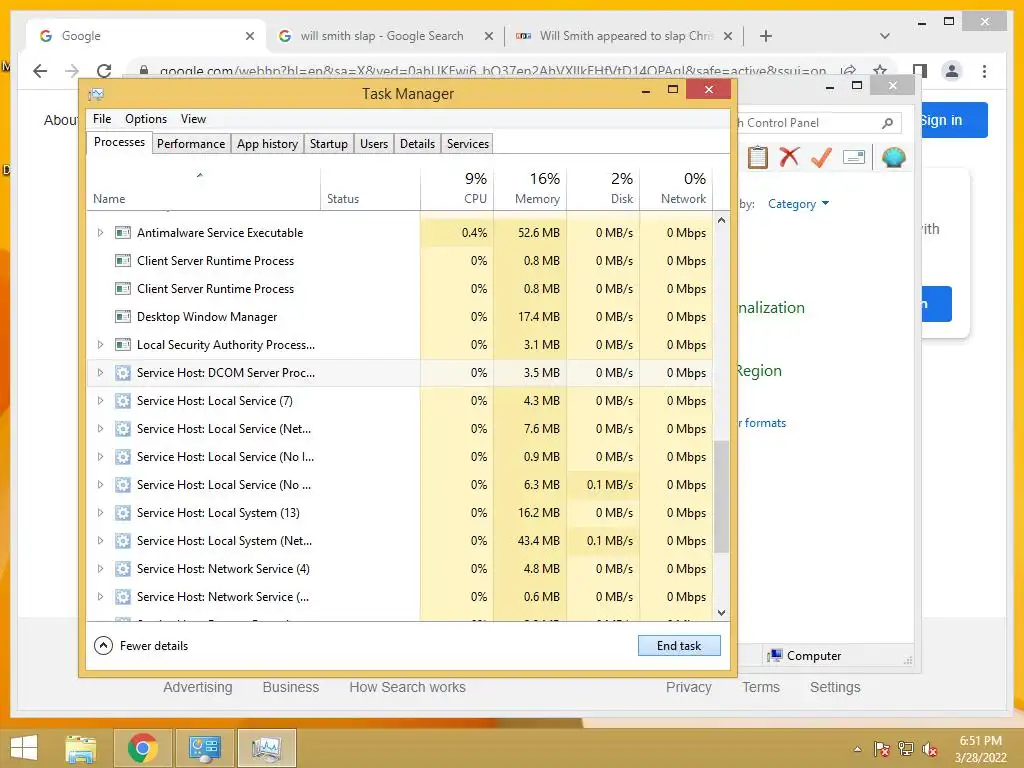Expand Local Security Authority Process row
The height and width of the screenshot is (768, 1024).
pos(100,345)
